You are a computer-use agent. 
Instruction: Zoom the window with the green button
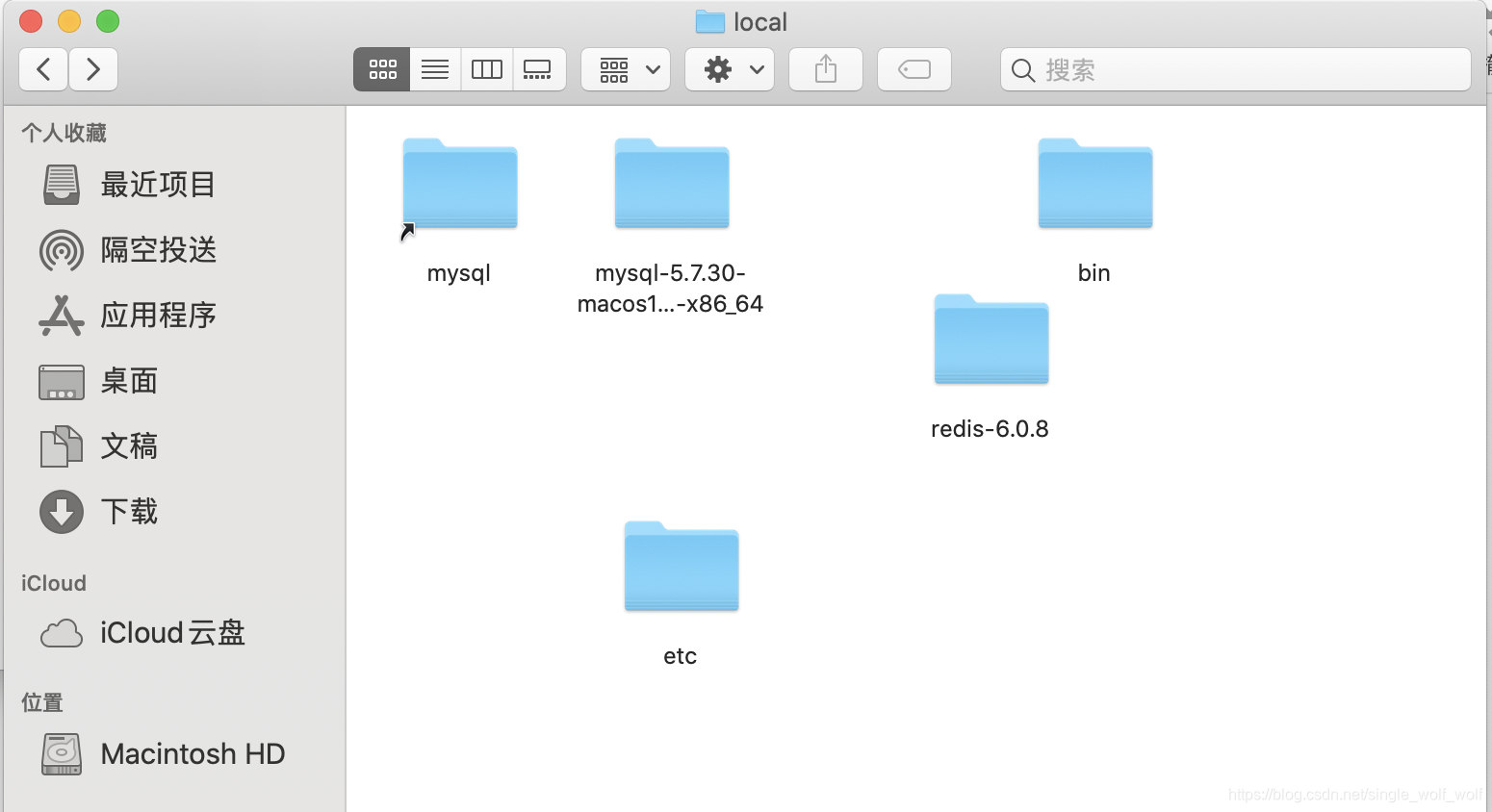108,21
